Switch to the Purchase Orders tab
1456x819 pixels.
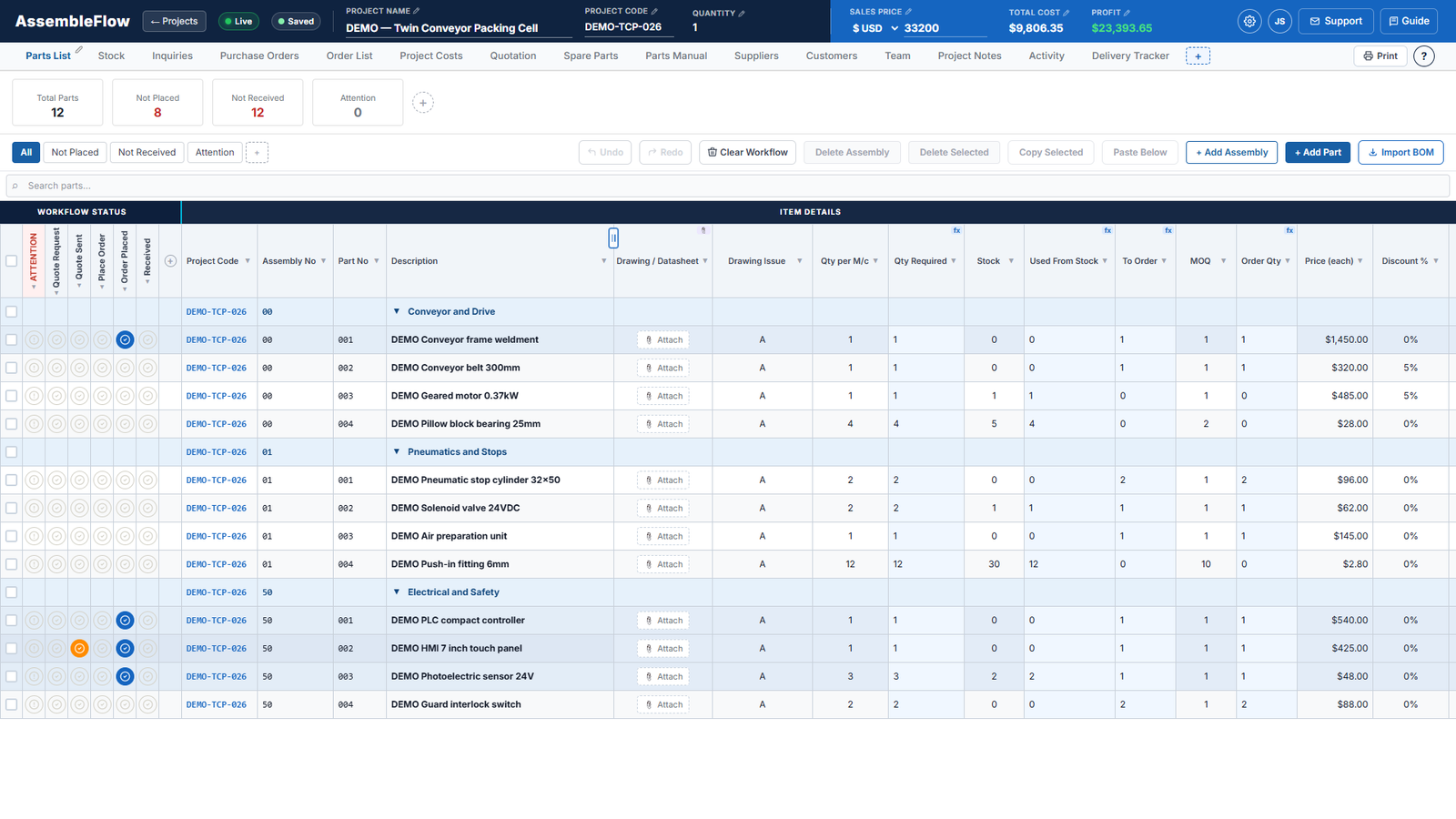point(259,56)
